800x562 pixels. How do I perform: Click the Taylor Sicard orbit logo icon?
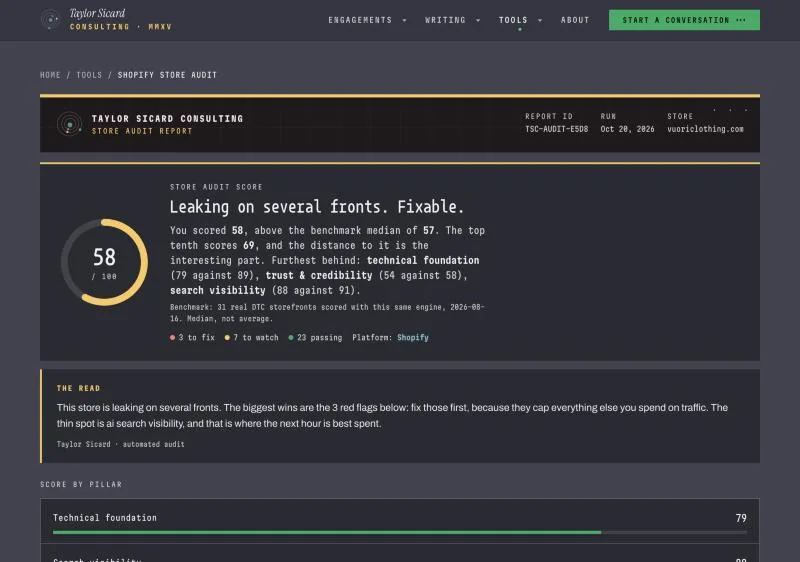pos(50,20)
